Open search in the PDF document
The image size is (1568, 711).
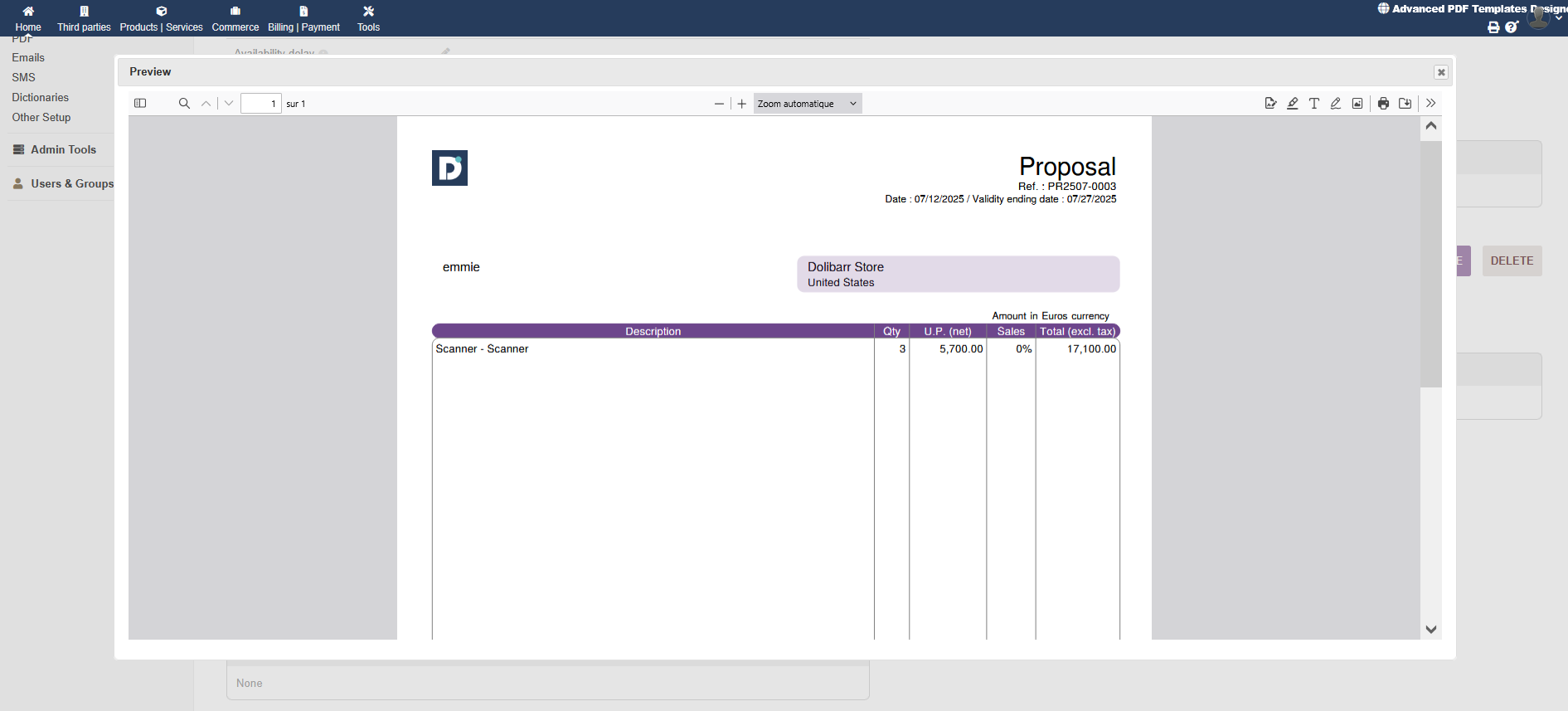coord(184,104)
